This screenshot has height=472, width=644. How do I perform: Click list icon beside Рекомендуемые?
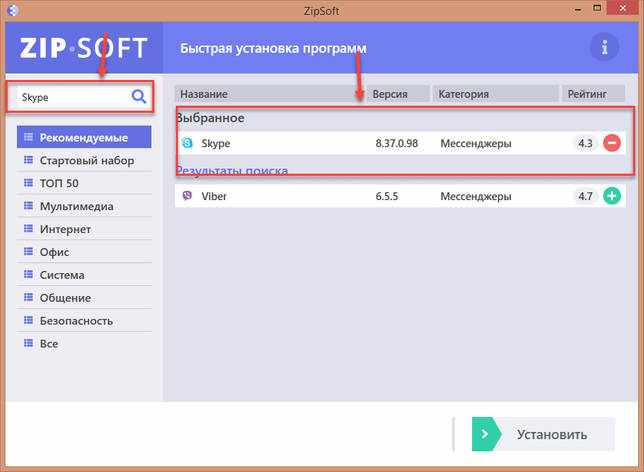click(28, 137)
